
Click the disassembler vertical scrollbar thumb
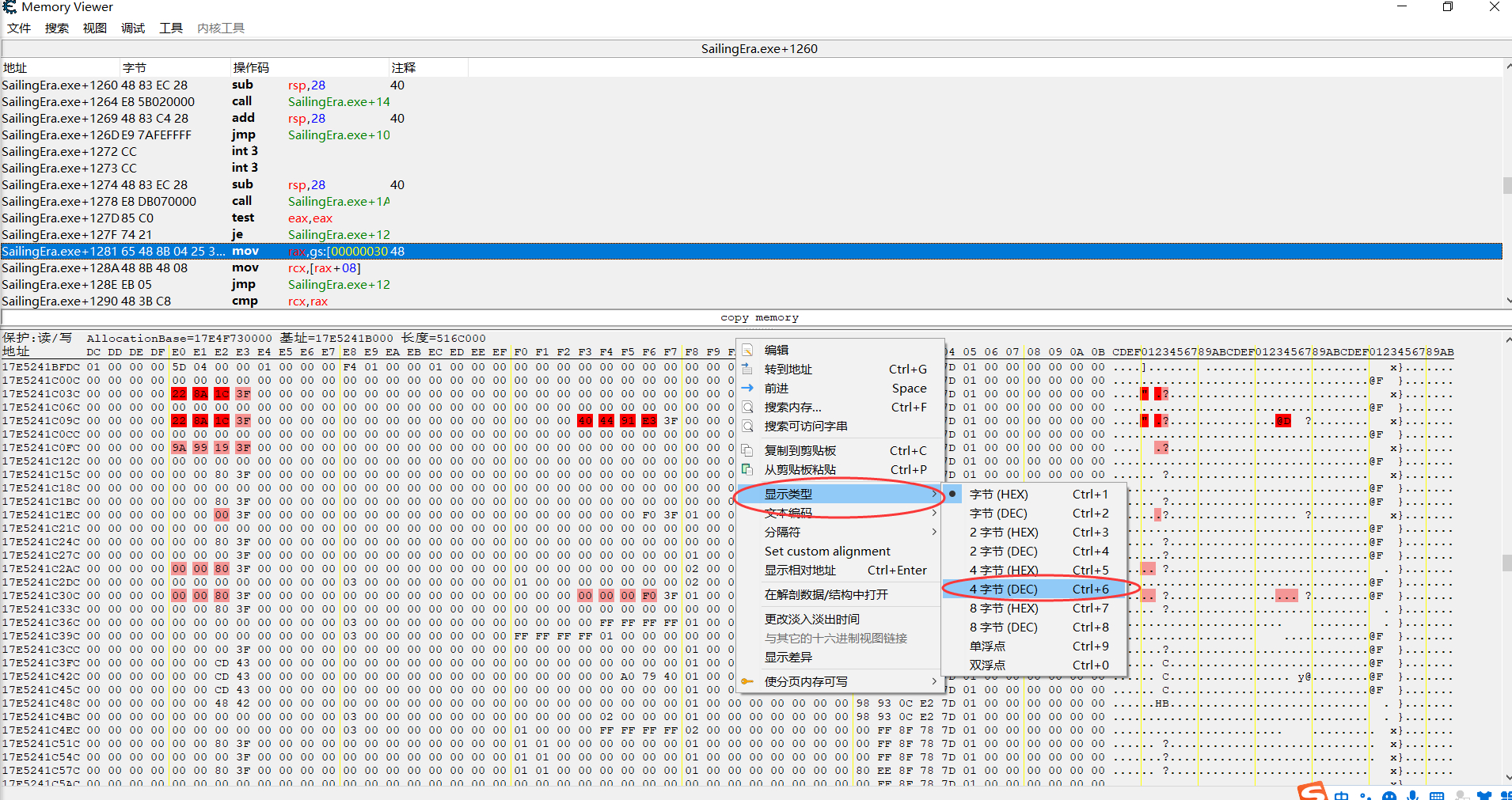(x=1507, y=185)
